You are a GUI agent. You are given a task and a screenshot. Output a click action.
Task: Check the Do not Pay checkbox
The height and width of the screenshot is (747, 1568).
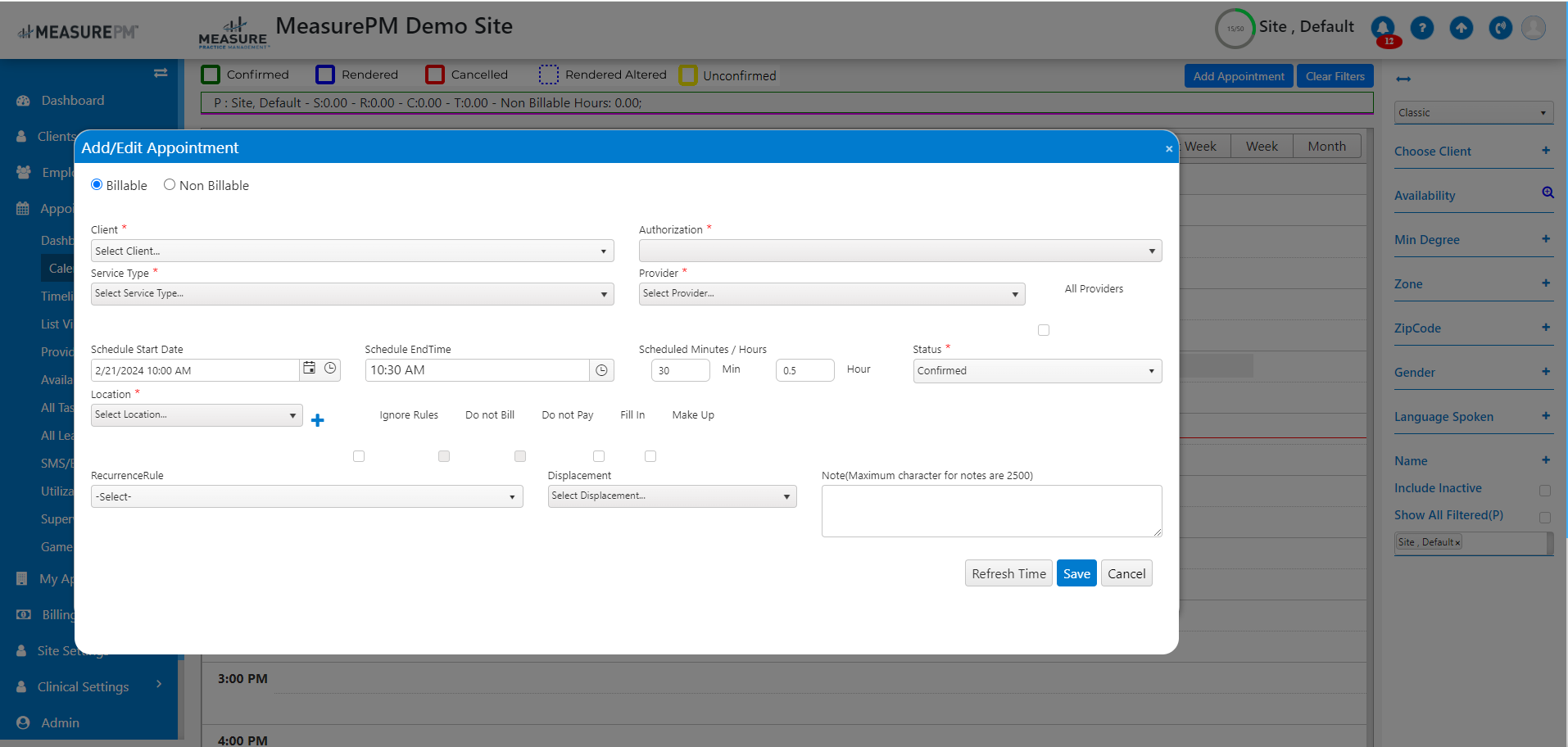coord(520,456)
